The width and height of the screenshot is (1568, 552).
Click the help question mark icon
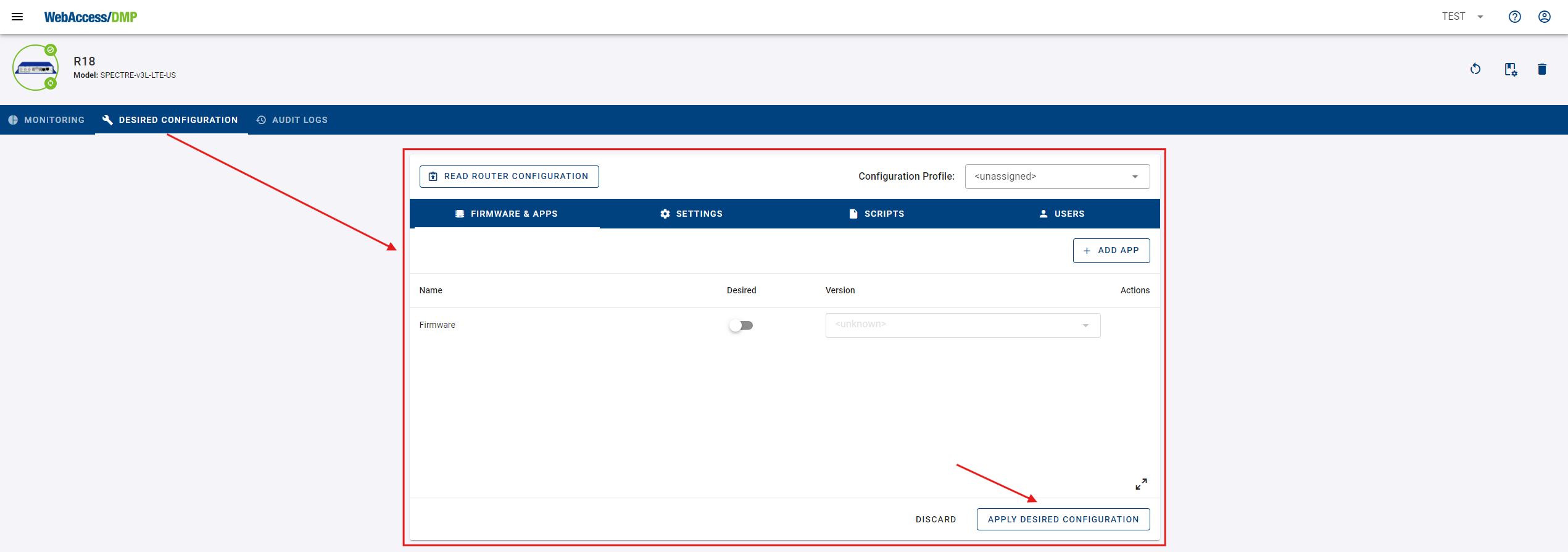pyautogui.click(x=1514, y=17)
